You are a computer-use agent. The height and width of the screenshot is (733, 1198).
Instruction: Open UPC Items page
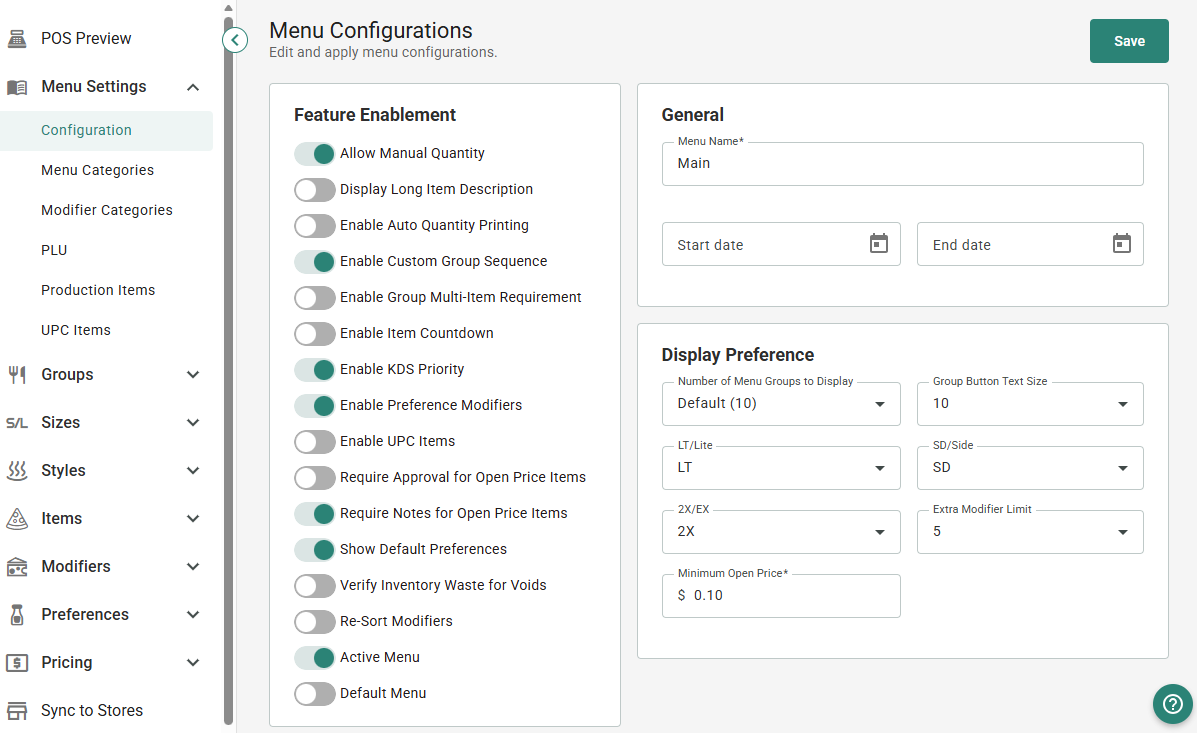[x=76, y=330]
